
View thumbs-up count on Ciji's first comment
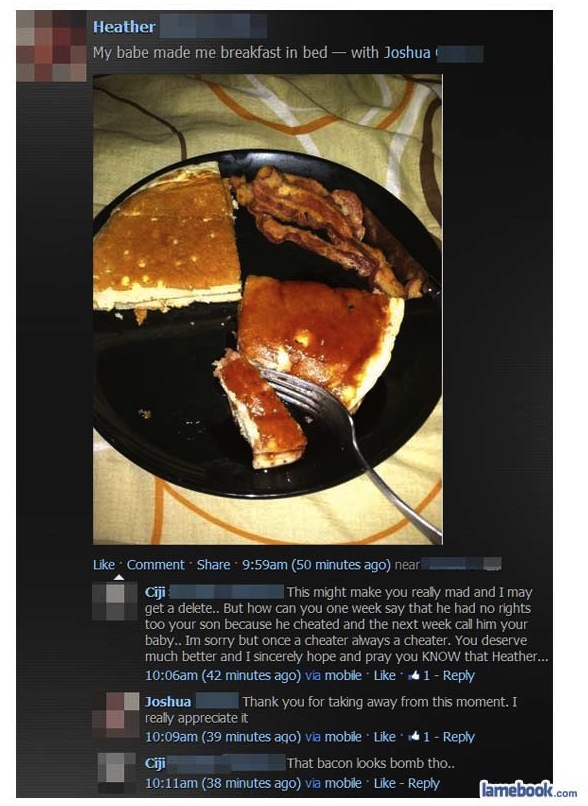tap(418, 675)
